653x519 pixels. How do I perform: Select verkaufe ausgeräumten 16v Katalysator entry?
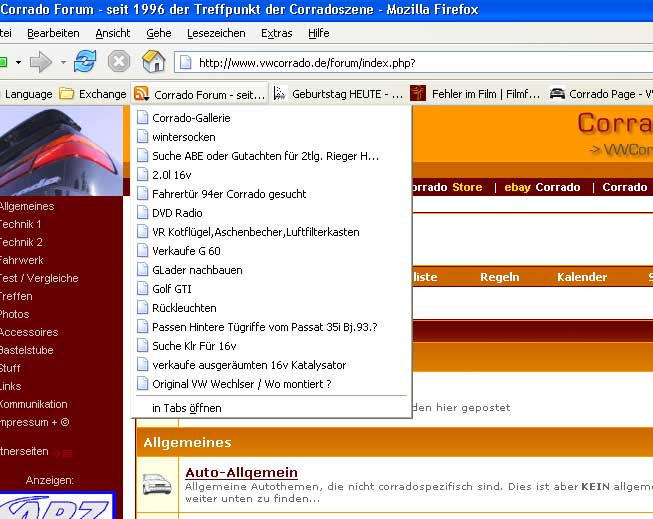pos(271,365)
